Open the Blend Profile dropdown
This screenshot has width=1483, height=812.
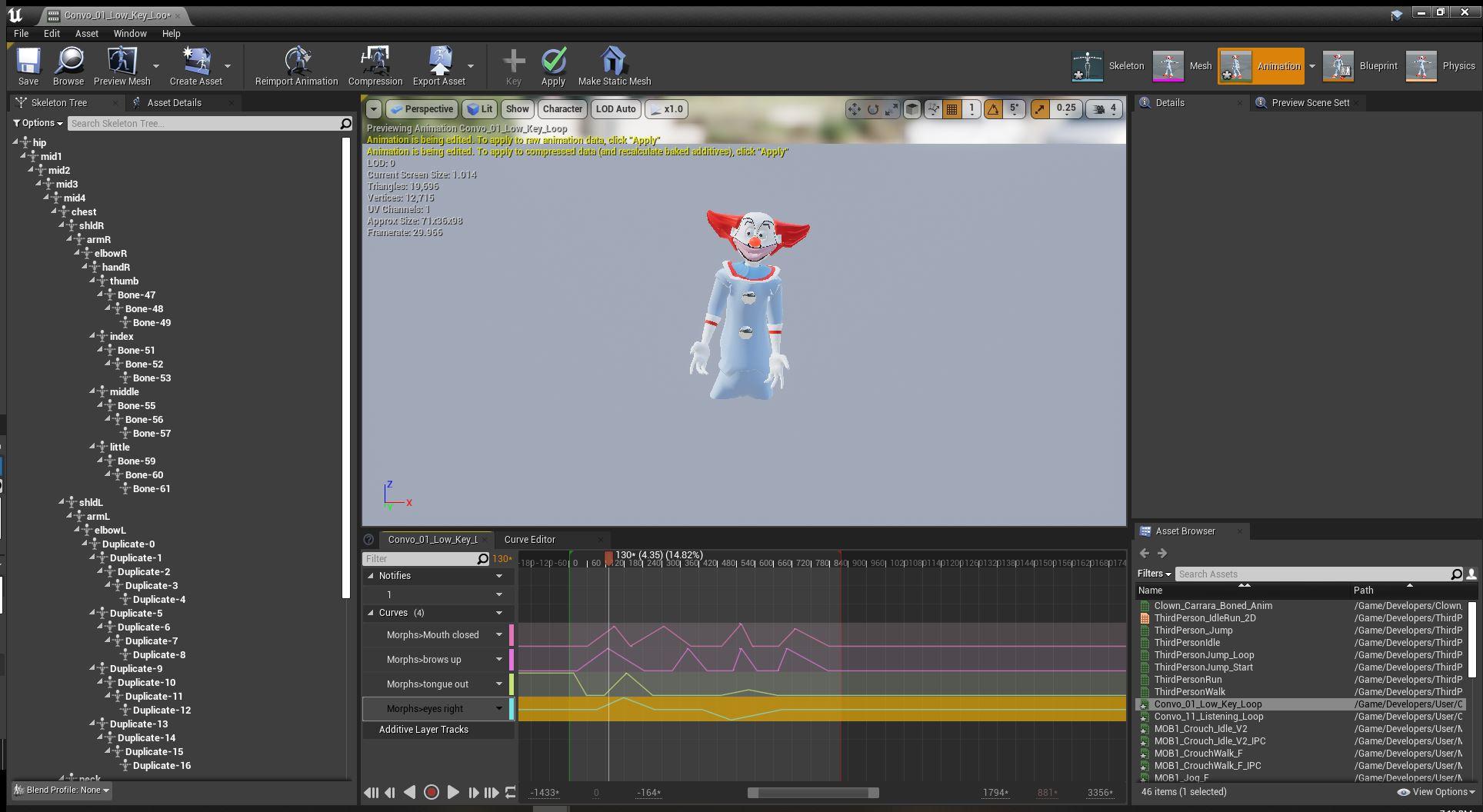62,790
